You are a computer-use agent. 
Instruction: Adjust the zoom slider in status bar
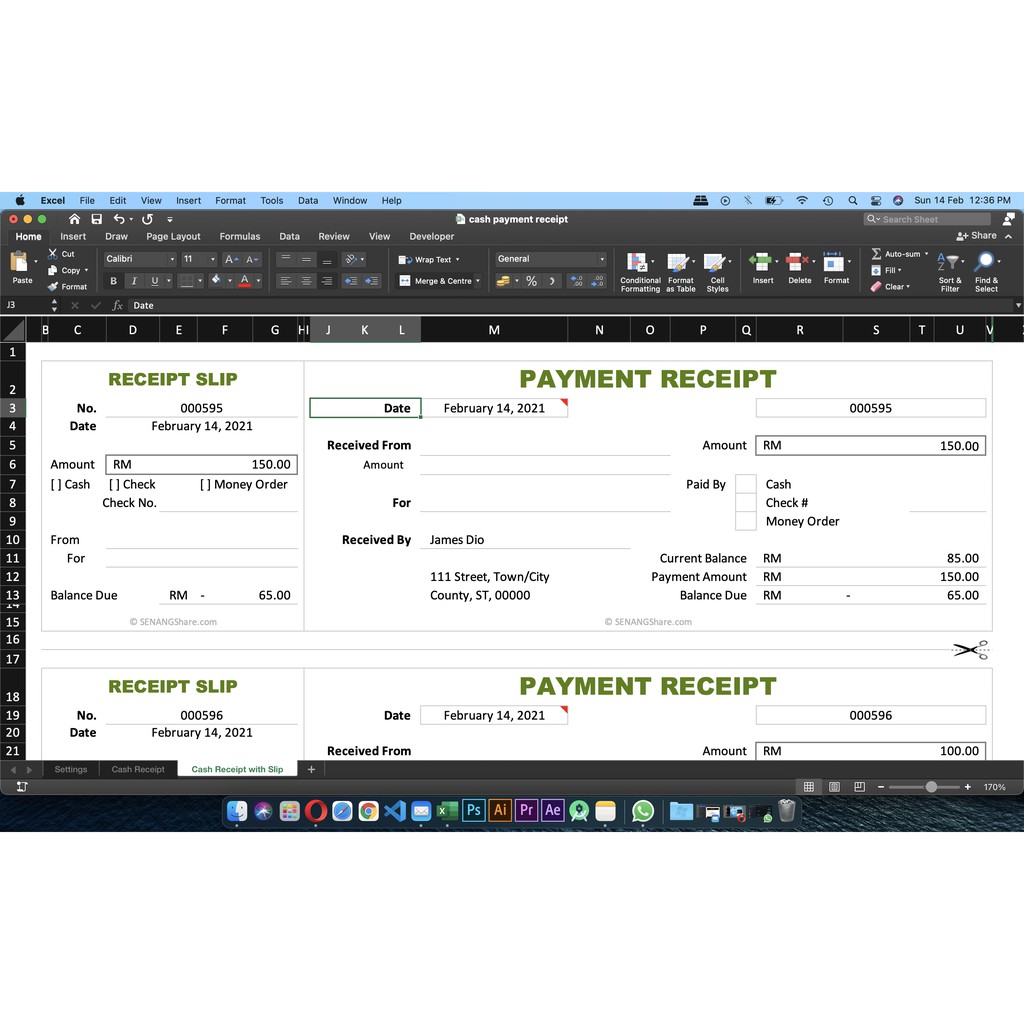point(931,787)
